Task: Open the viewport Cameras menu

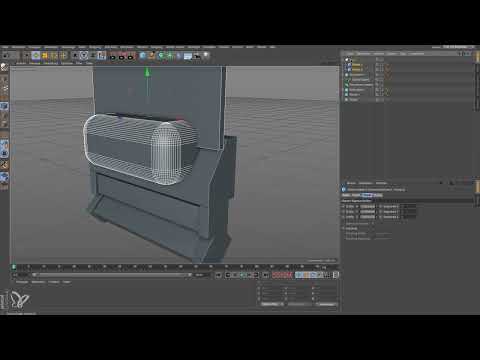Action: [x=35, y=63]
